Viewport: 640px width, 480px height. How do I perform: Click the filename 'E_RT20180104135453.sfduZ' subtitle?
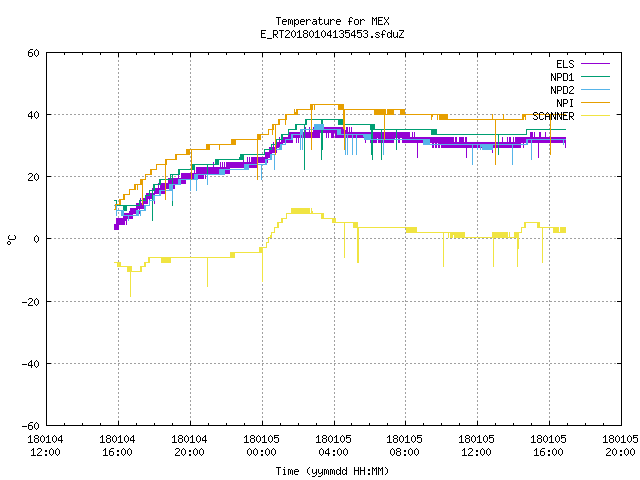coord(332,34)
